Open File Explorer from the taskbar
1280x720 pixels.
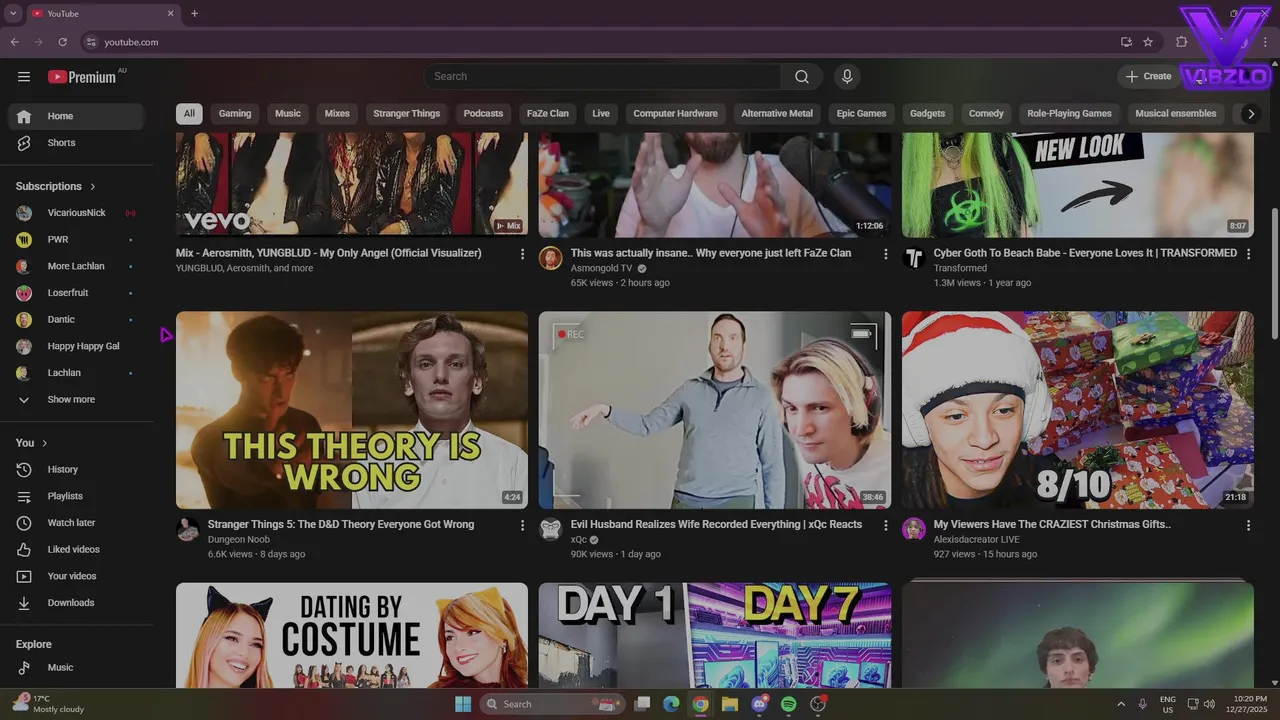click(x=730, y=704)
